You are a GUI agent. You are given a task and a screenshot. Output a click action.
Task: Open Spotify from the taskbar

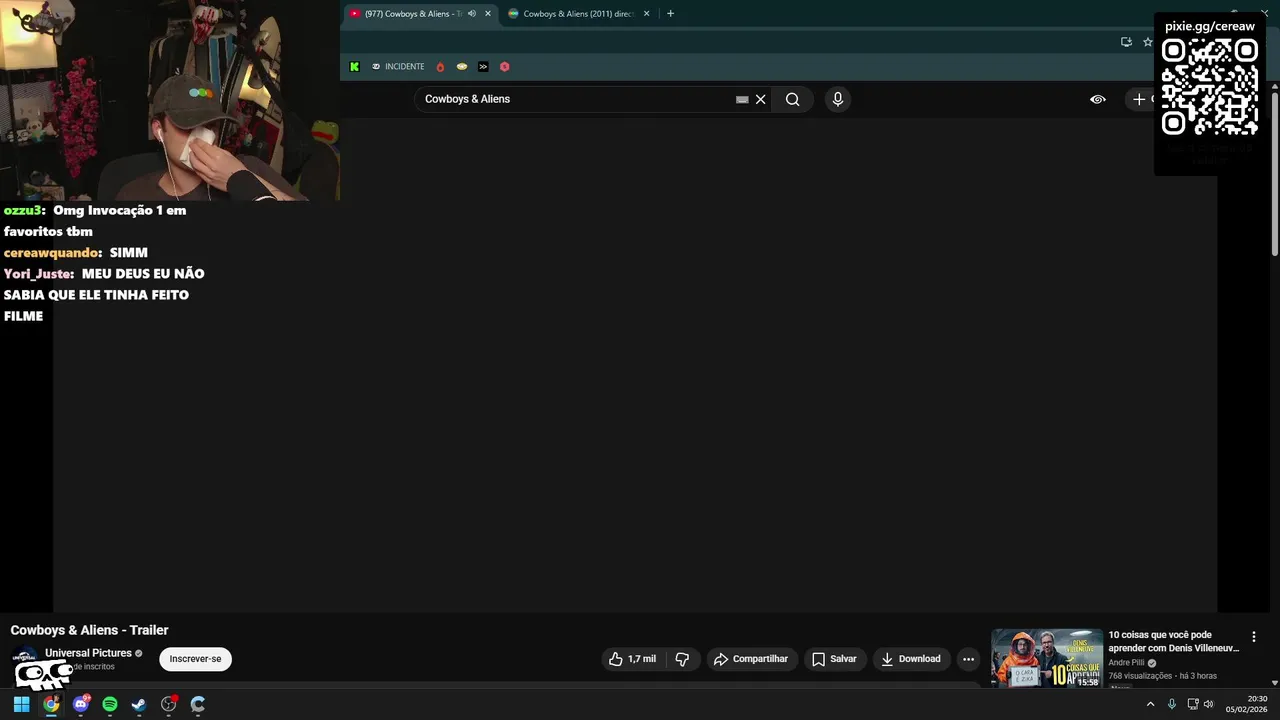(x=110, y=704)
